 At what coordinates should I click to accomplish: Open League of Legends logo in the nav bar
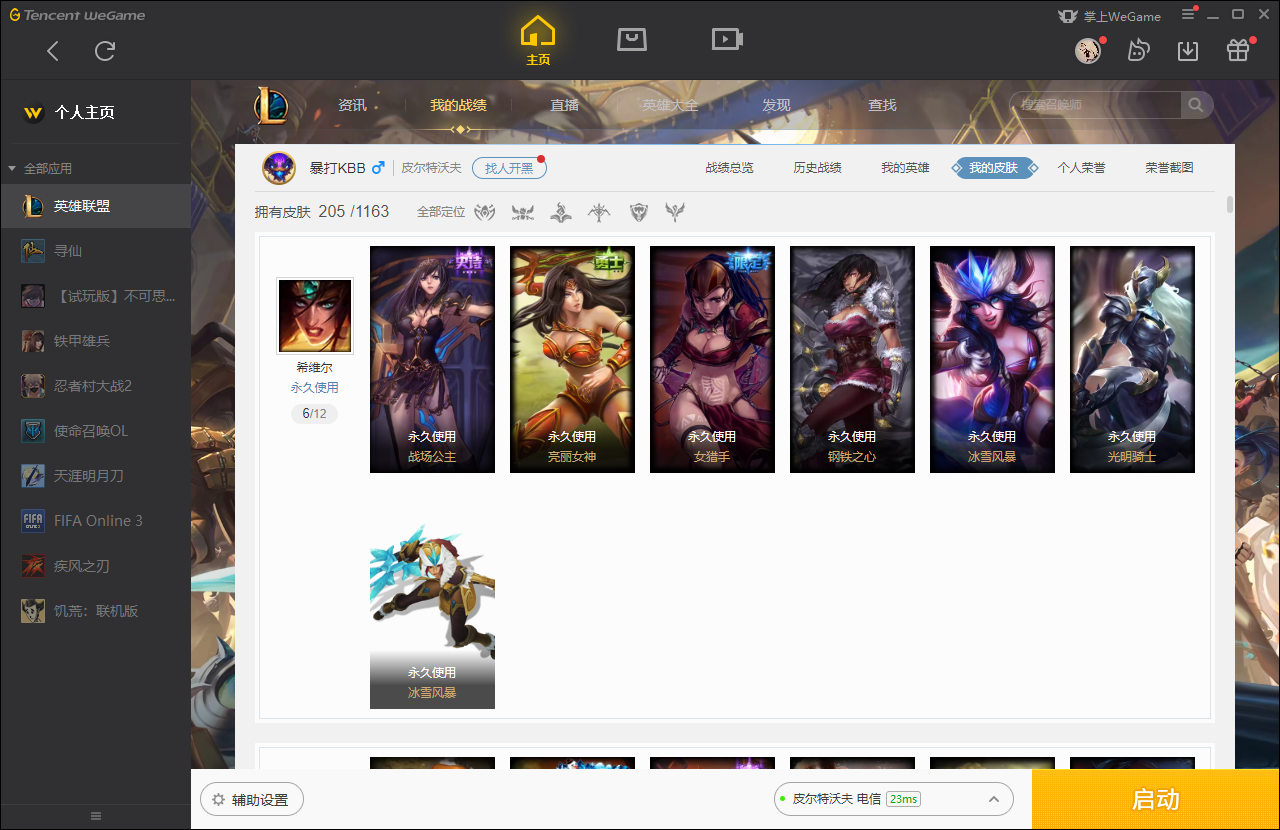click(x=270, y=105)
